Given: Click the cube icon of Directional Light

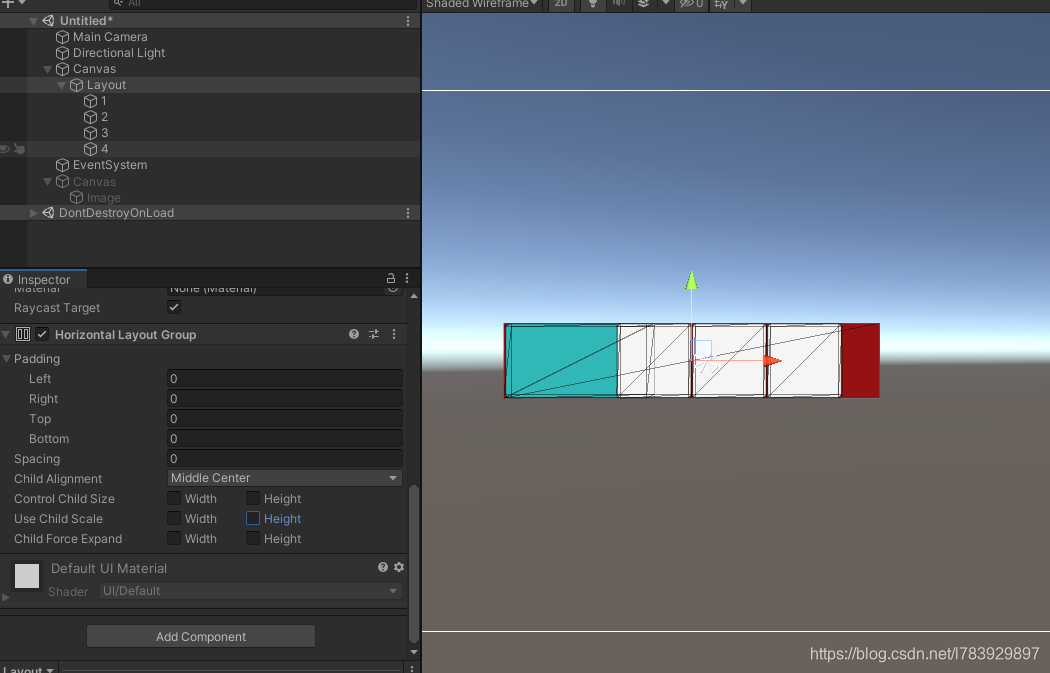Looking at the screenshot, I should pyautogui.click(x=62, y=53).
